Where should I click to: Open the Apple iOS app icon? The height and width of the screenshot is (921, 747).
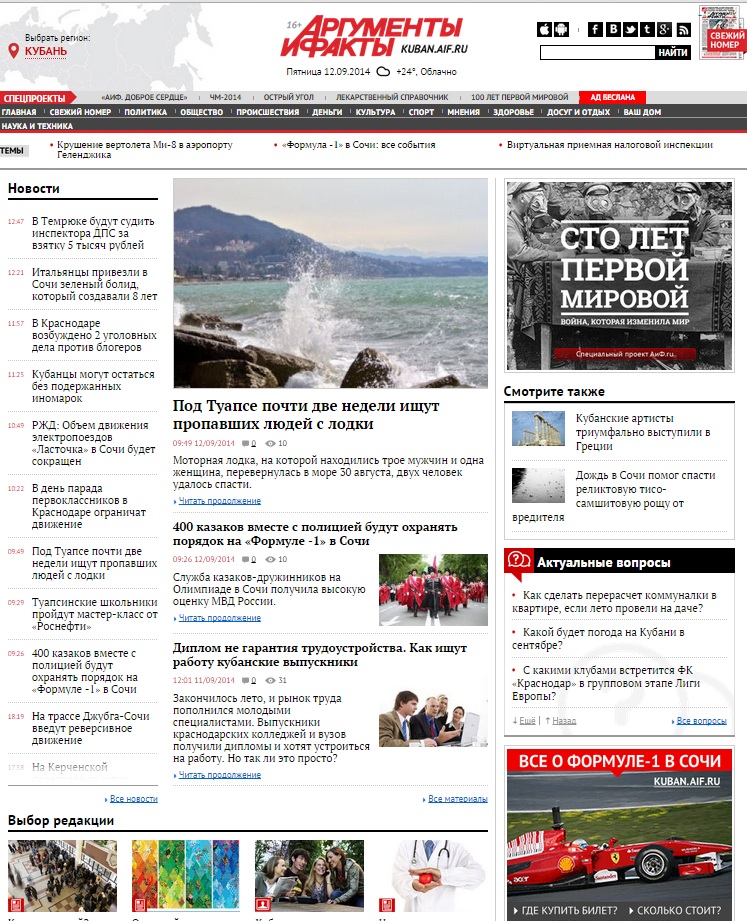(x=544, y=29)
